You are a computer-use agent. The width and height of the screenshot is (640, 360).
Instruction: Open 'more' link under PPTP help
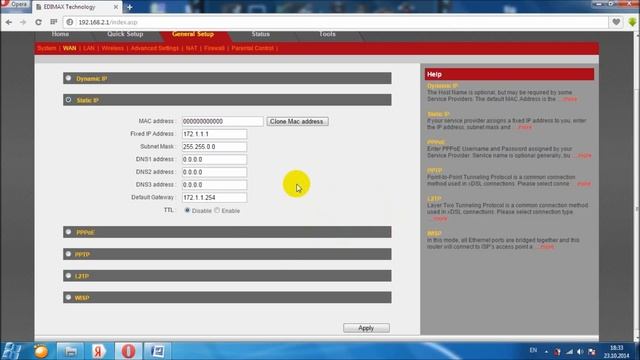pos(584,184)
